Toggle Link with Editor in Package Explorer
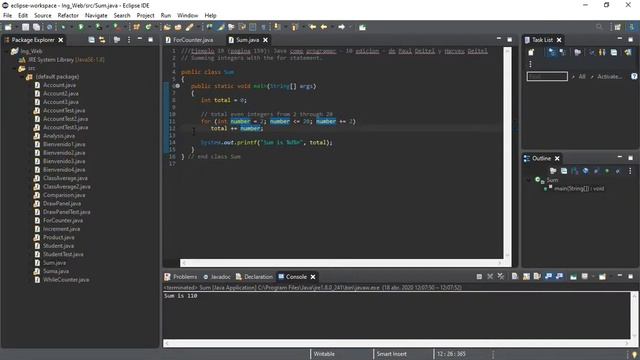The image size is (640, 360). [x=102, y=40]
